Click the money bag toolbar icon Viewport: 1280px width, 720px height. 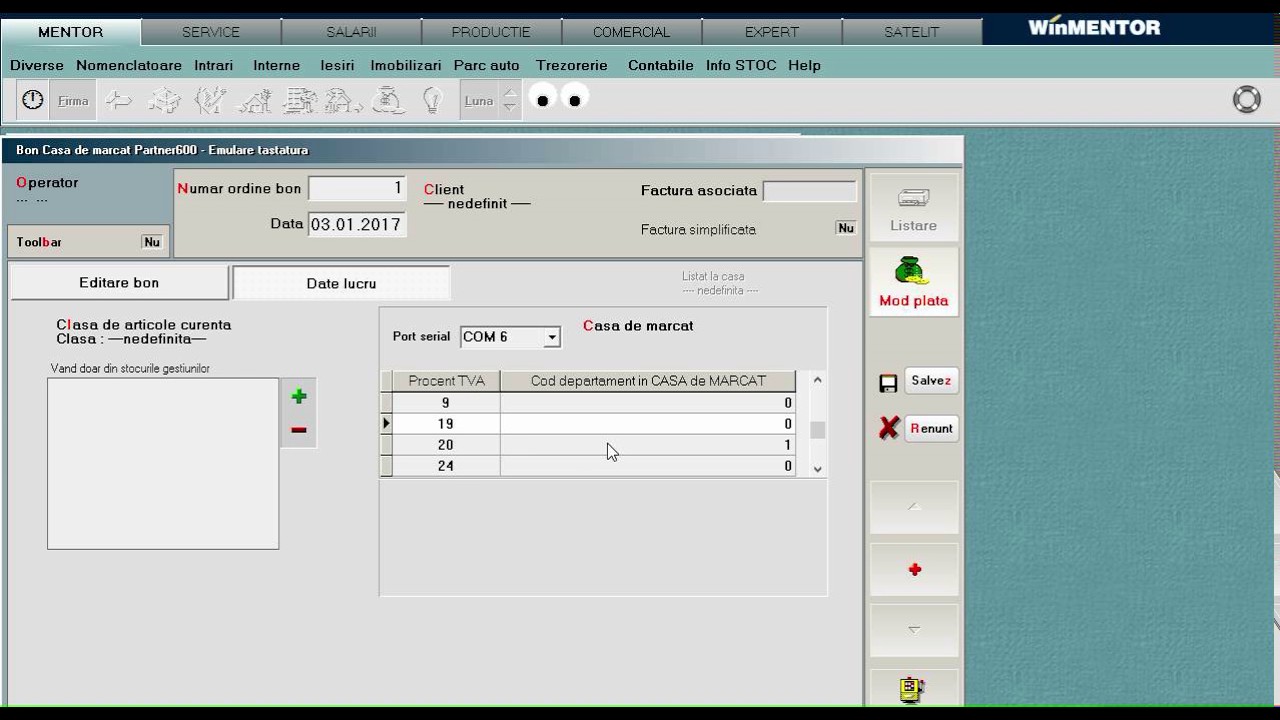[x=388, y=100]
